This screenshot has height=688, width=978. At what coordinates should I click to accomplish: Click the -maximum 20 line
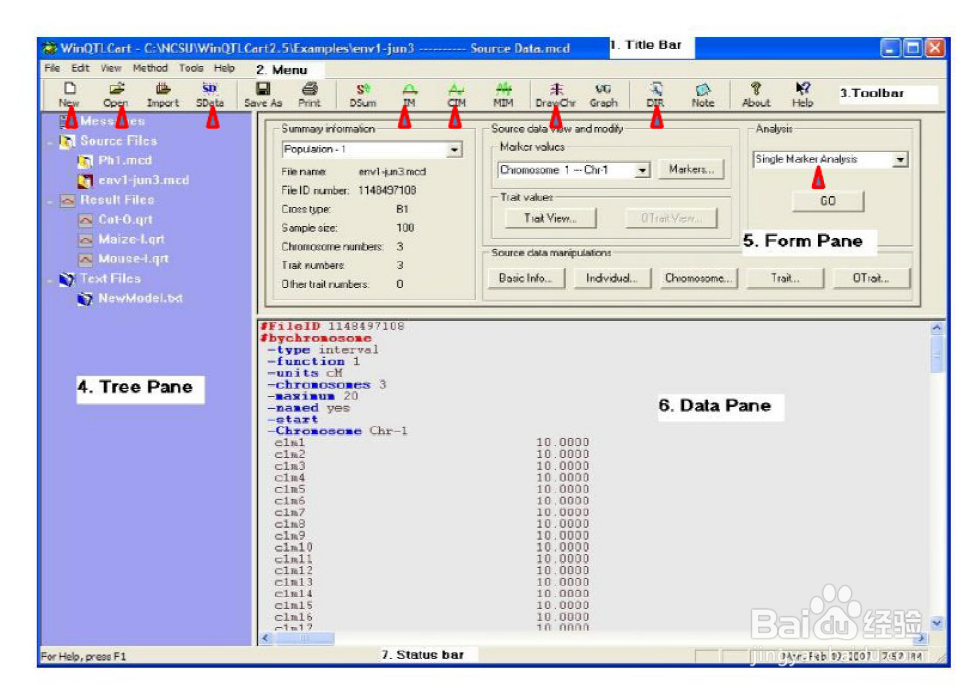pos(312,396)
